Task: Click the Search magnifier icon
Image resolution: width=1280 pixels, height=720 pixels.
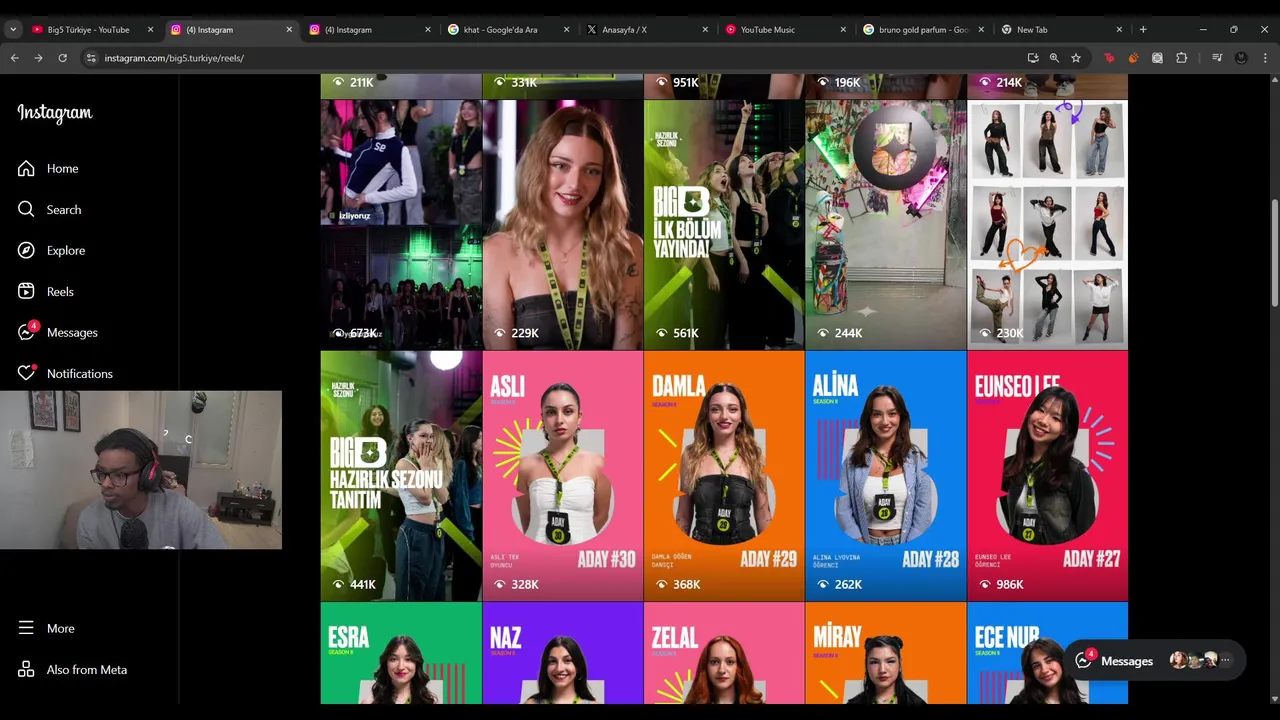Action: click(x=26, y=209)
